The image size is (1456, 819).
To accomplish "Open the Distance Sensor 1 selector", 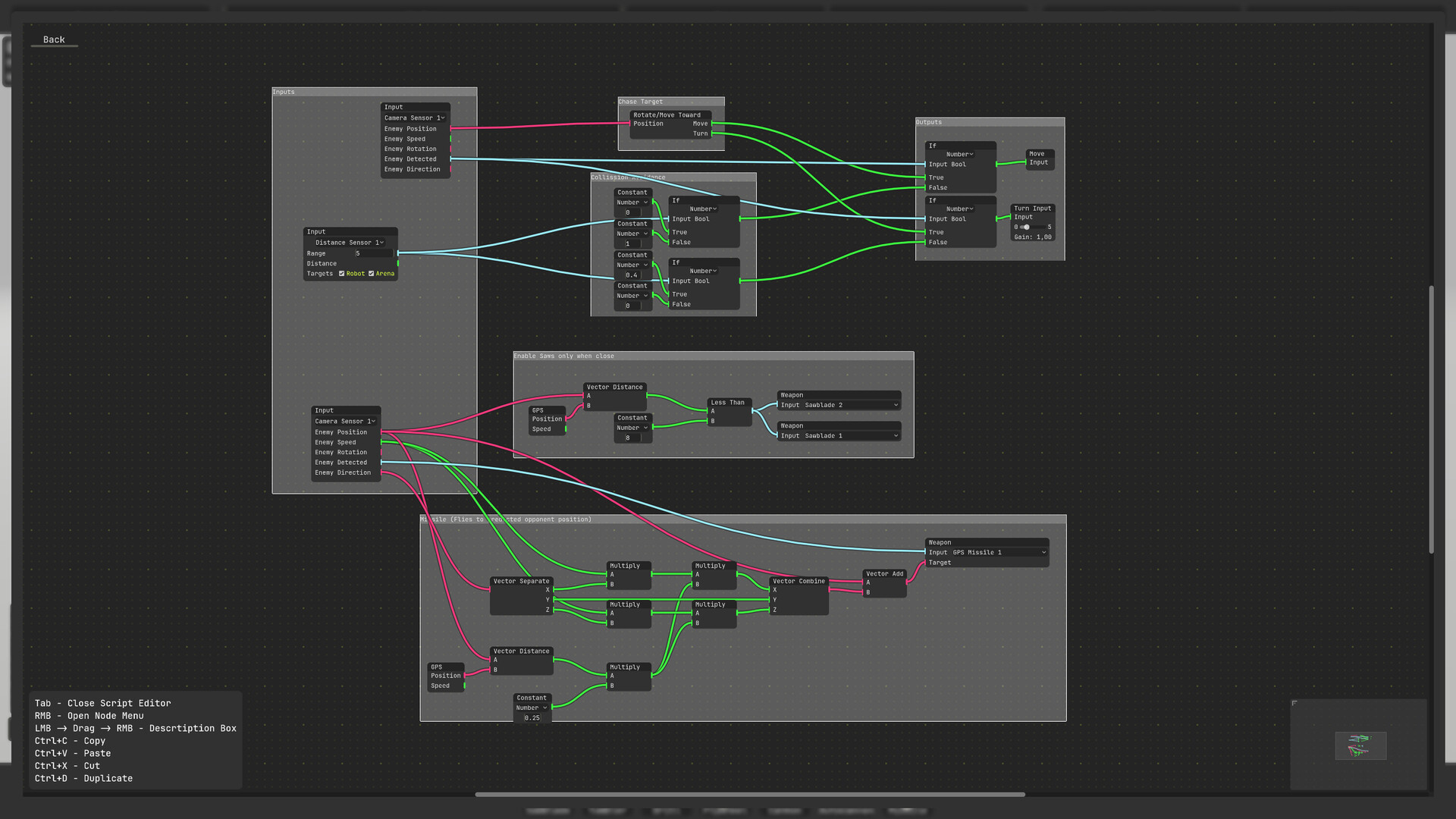I will (x=348, y=242).
